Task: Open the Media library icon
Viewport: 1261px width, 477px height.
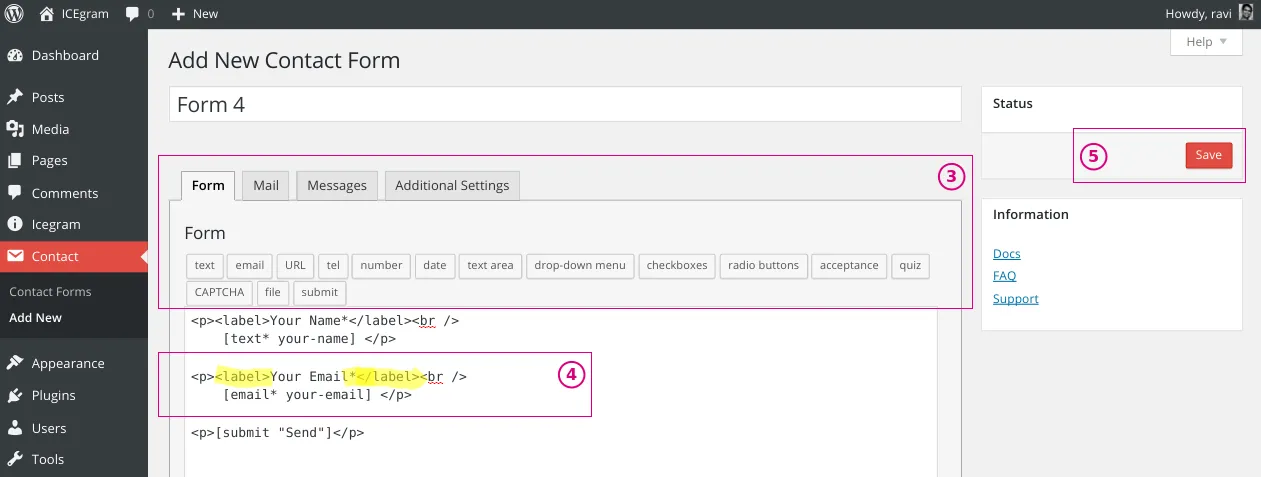Action: click(15, 129)
